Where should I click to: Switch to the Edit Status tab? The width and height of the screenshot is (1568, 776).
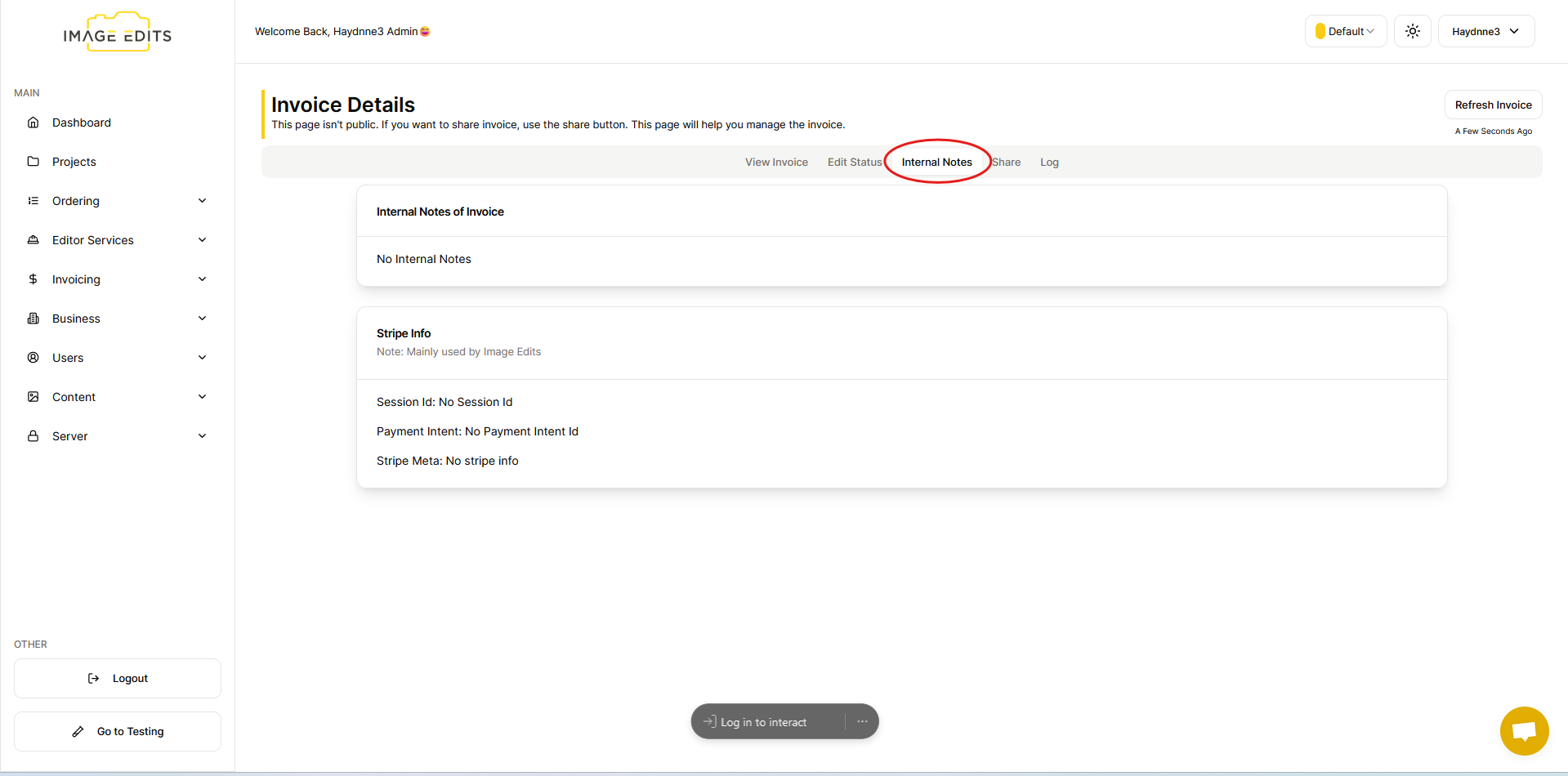pyautogui.click(x=854, y=163)
